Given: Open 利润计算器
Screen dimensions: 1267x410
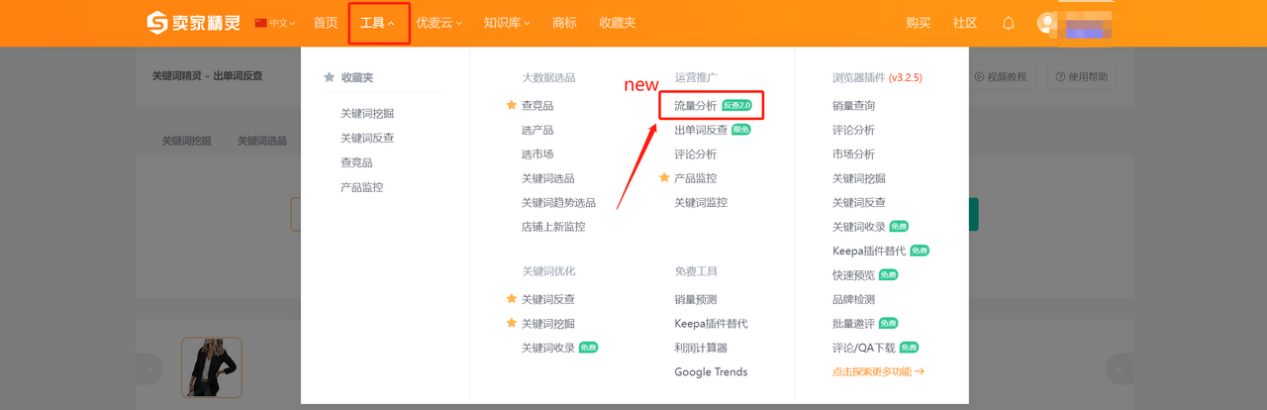Looking at the screenshot, I should (x=701, y=348).
